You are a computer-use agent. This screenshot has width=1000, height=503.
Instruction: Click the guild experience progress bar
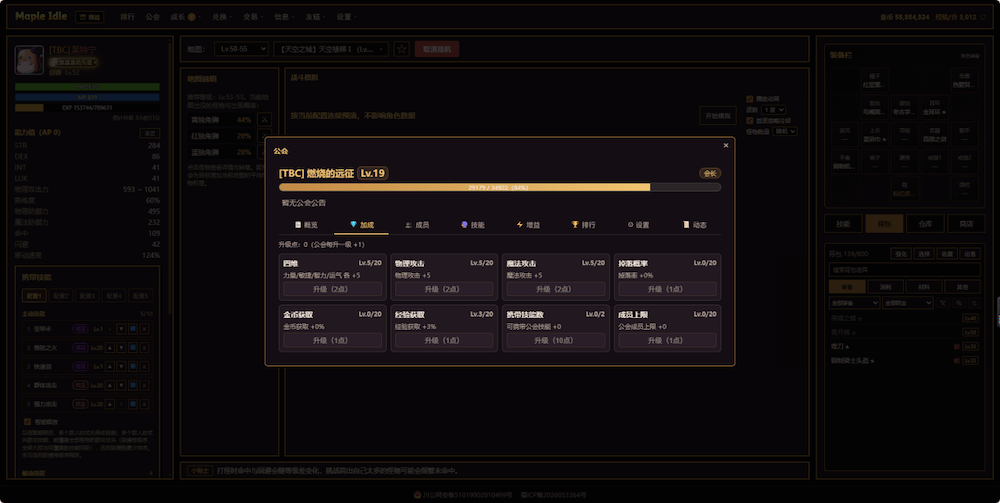click(500, 187)
